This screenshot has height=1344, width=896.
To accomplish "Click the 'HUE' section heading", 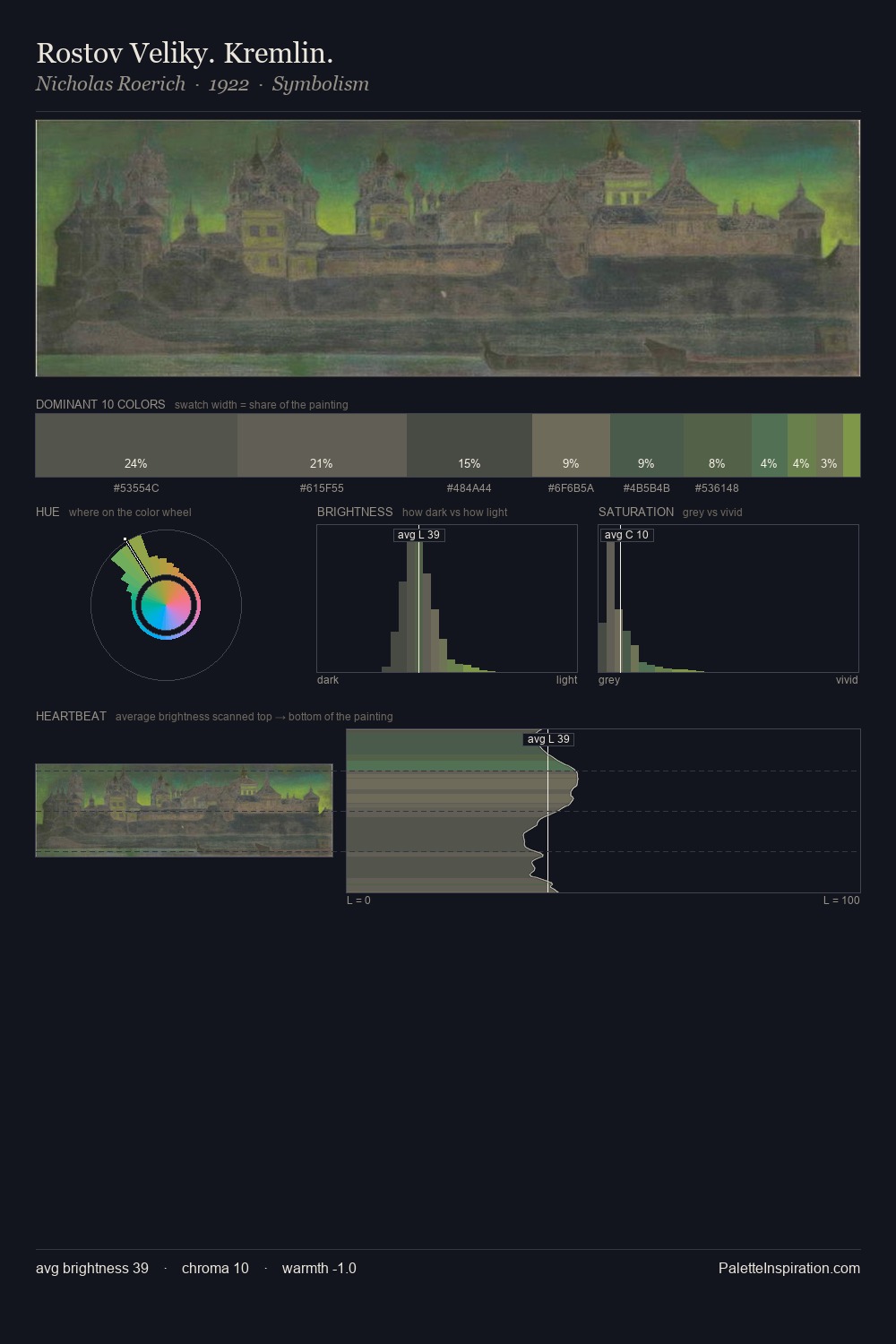I will coord(47,512).
